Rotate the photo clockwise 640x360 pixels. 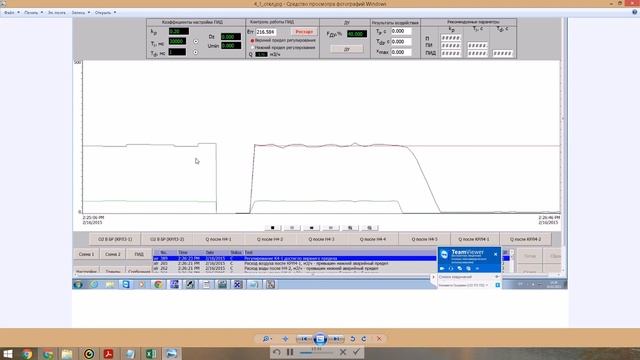[364, 339]
